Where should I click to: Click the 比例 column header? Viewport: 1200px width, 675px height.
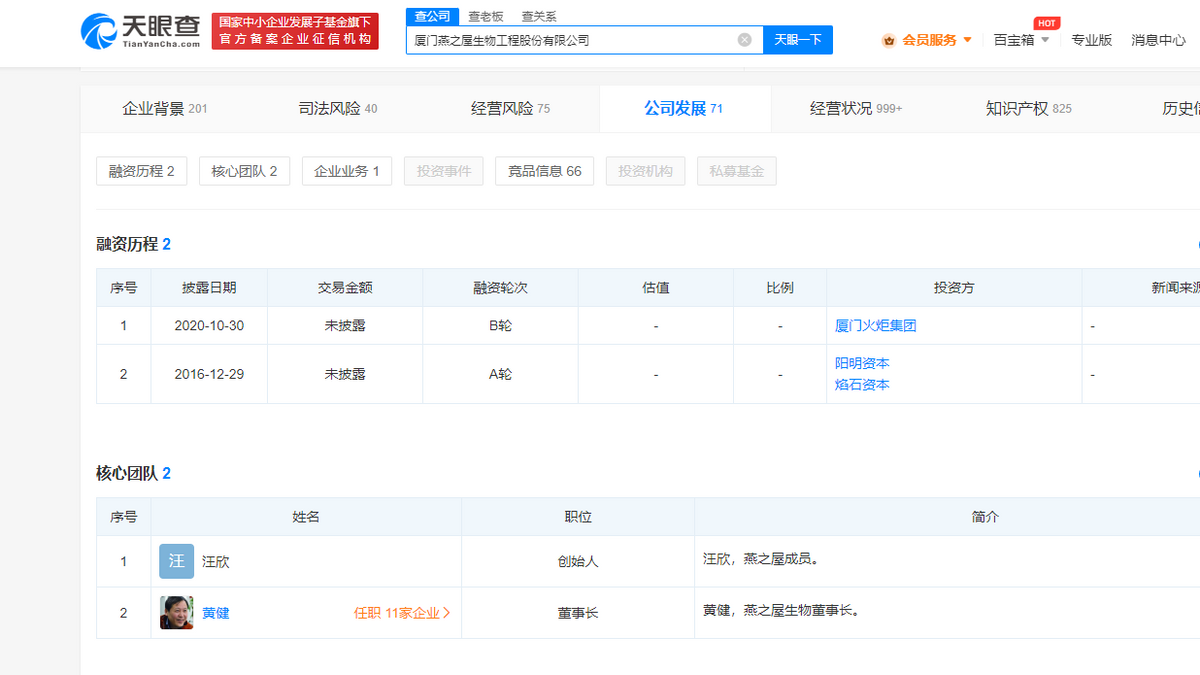[x=780, y=288]
